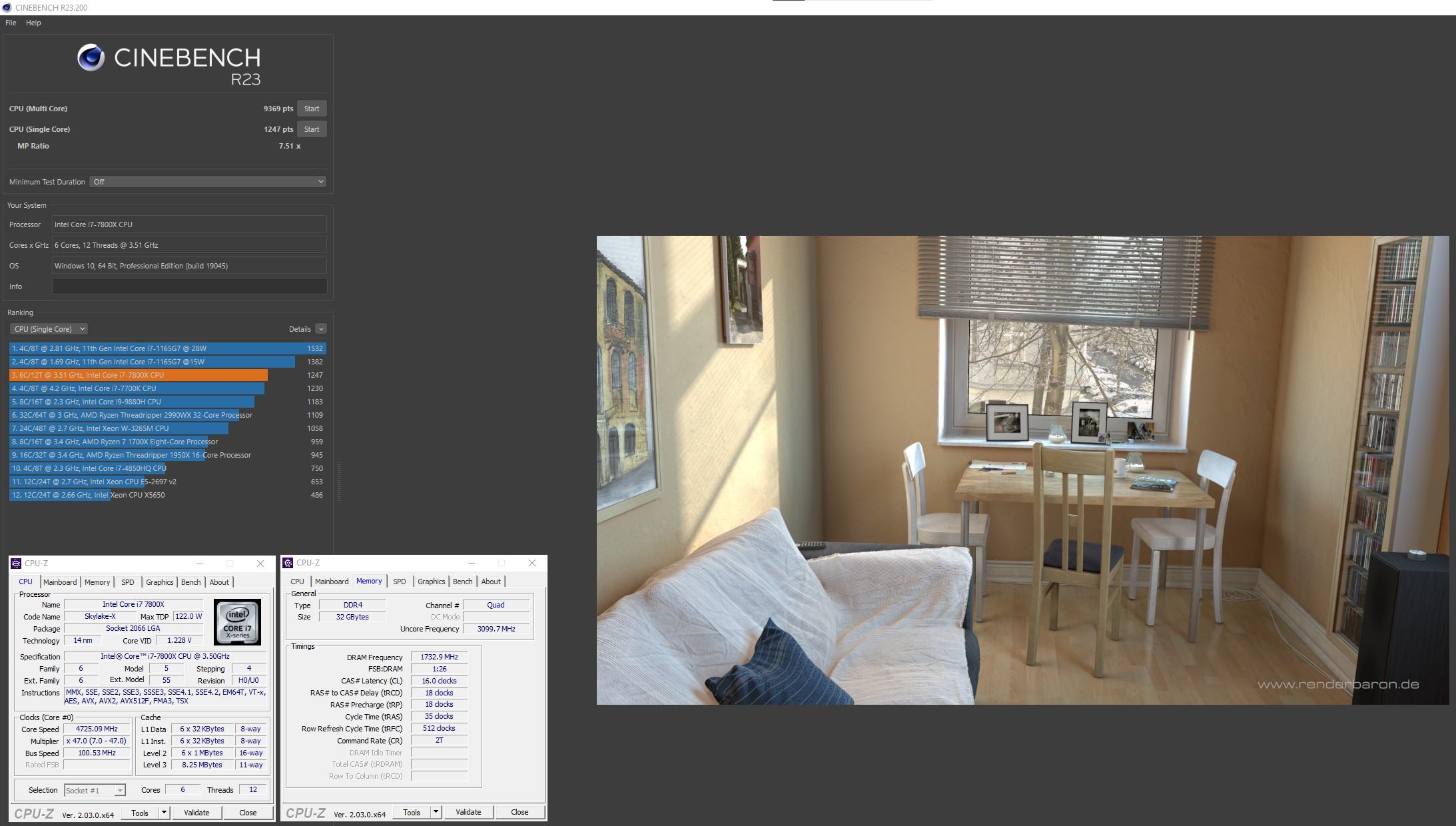Screen dimensions: 1456x826
Task: Click the Cinebench title bar app icon
Action: point(7,7)
